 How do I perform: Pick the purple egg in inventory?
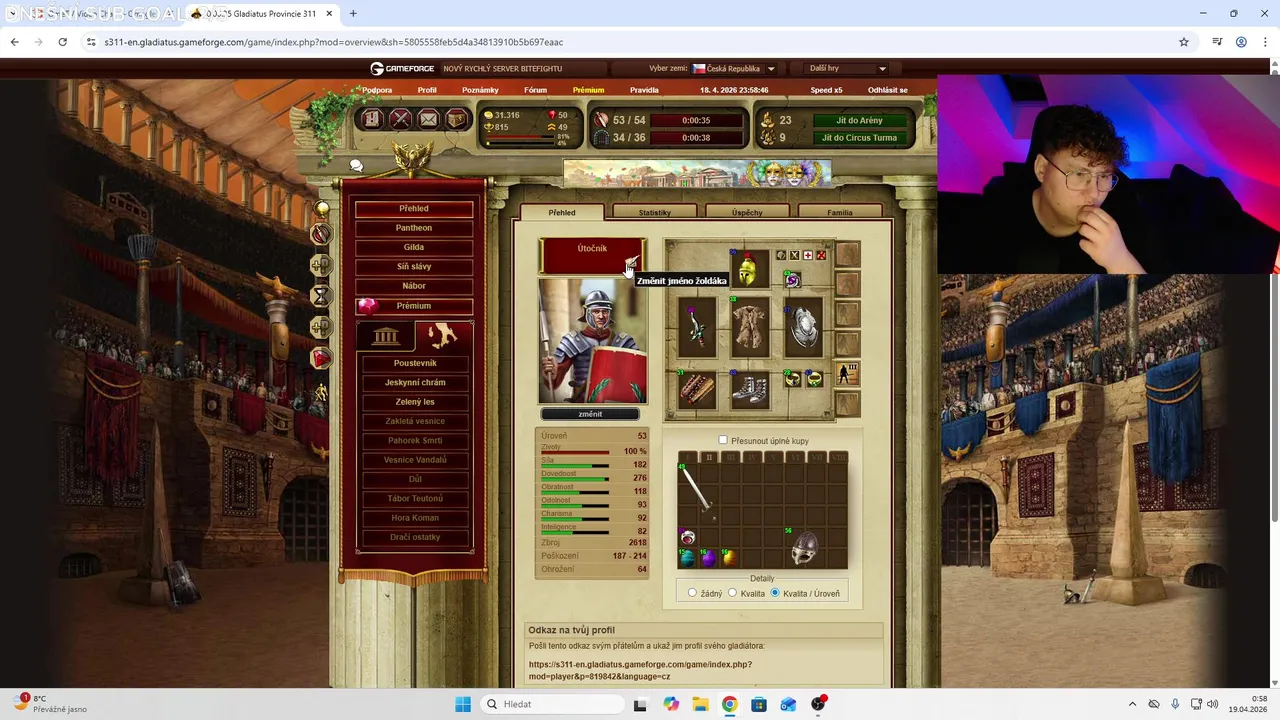(708, 557)
